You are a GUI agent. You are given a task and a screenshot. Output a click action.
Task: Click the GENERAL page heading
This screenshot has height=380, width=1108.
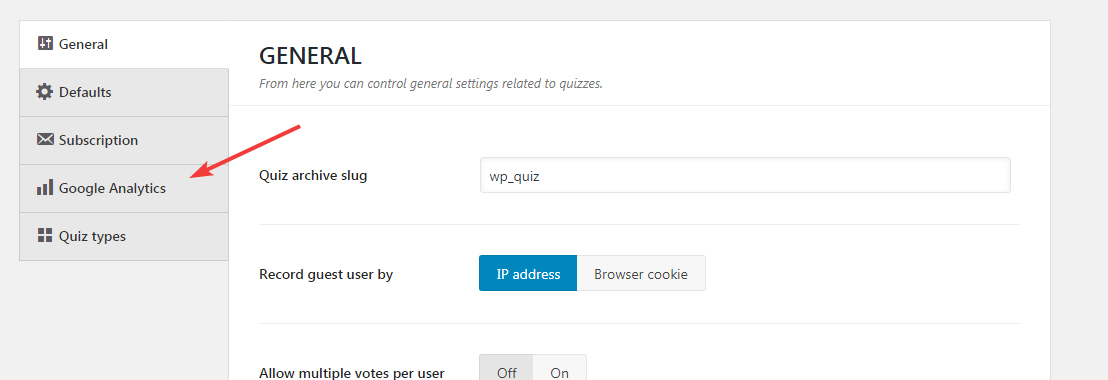(310, 55)
